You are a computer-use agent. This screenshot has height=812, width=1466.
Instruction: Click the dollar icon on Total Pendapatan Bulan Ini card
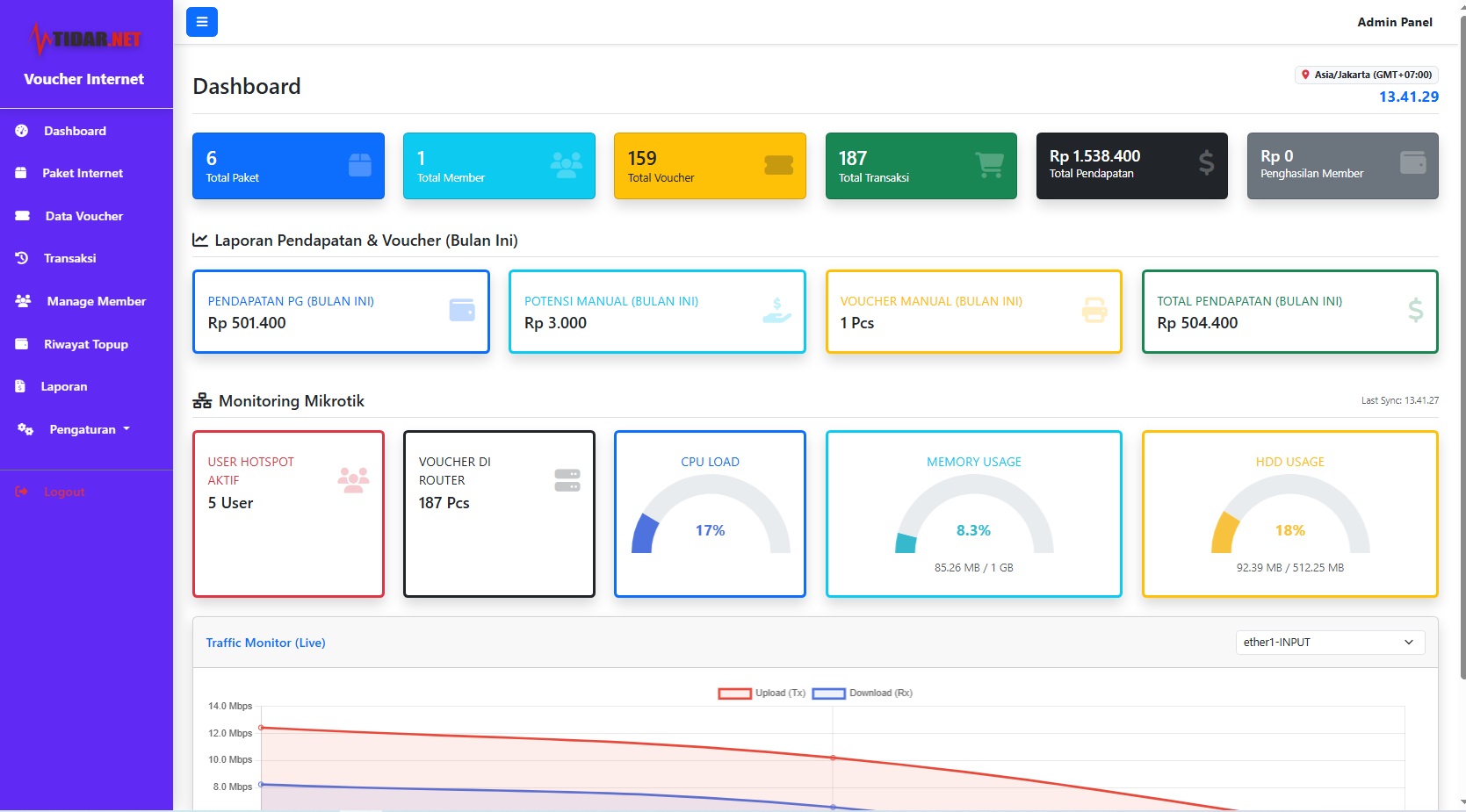[x=1416, y=309]
